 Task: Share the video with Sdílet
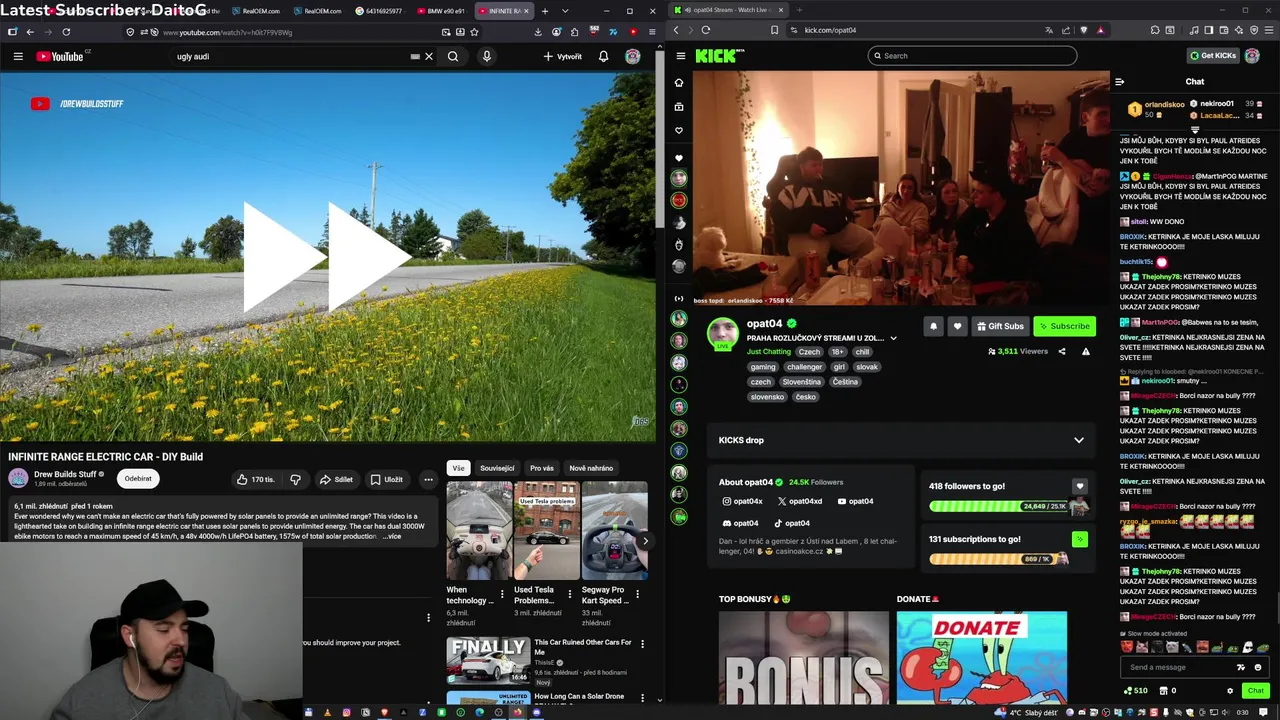[336, 479]
